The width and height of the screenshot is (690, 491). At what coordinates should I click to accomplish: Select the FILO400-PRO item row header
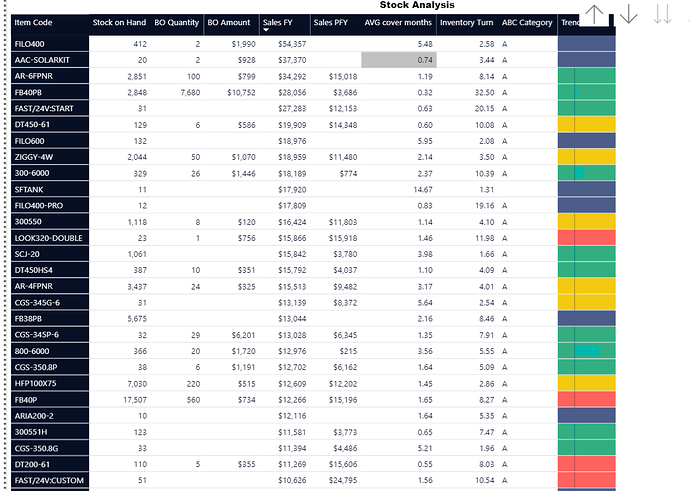[50, 205]
